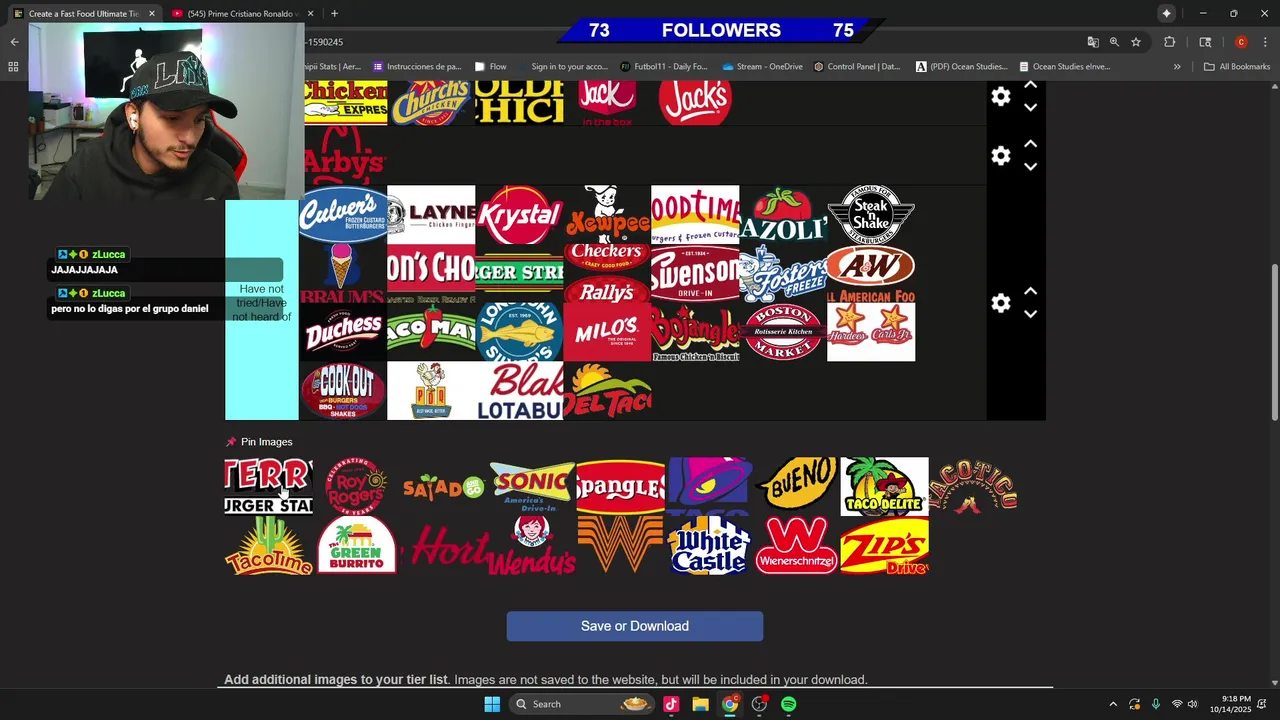The width and height of the screenshot is (1280, 720).
Task: Click the Steak 'n Shake logo
Action: [x=871, y=214]
